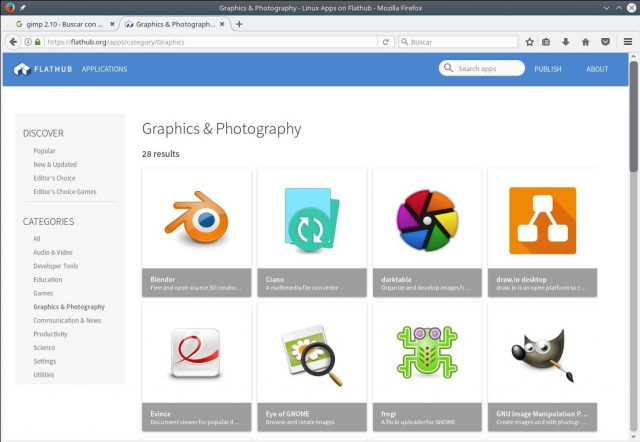Open the New & Updated link
The width and height of the screenshot is (640, 442).
55,164
